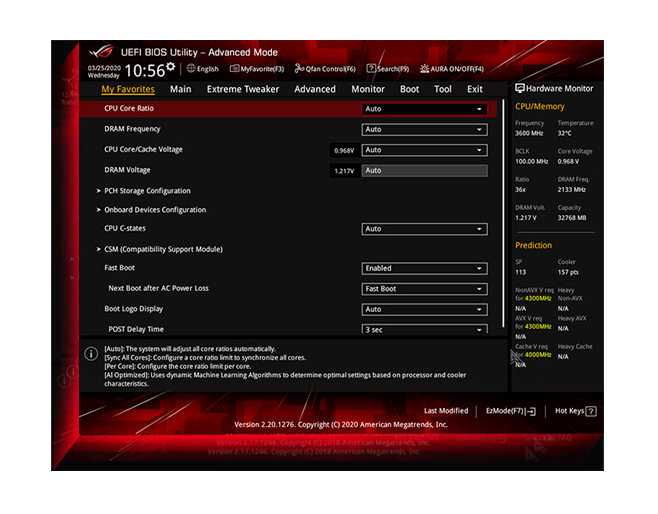The height and width of the screenshot is (514, 658).
Task: Toggle AURA ON/OFF(F4)
Action: 452,69
